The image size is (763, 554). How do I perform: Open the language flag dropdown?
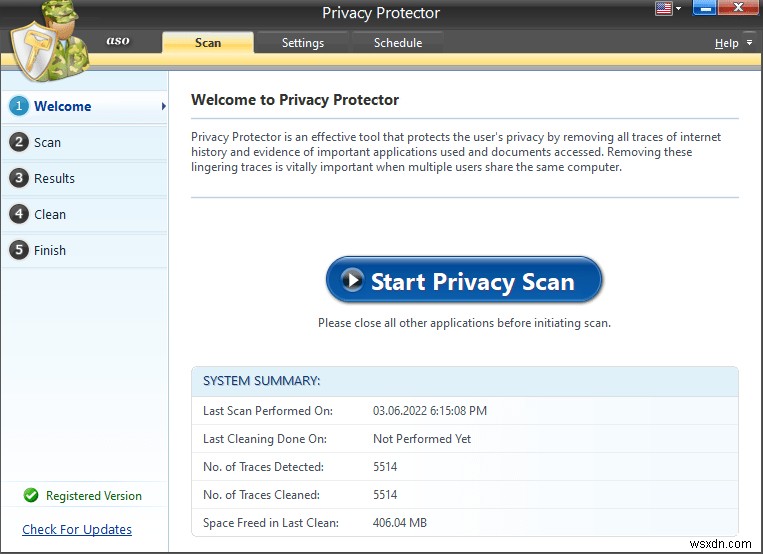click(x=667, y=9)
